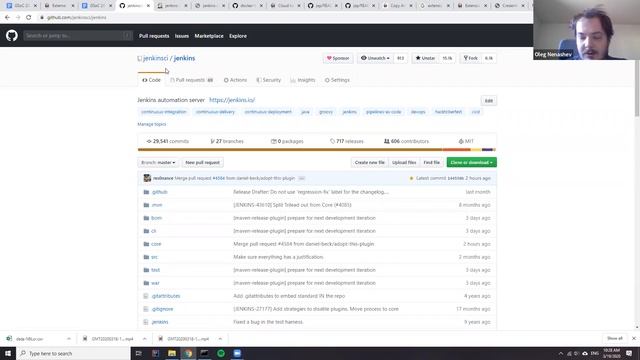Click the Manage topics link
The height and width of the screenshot is (360, 640).
152,124
